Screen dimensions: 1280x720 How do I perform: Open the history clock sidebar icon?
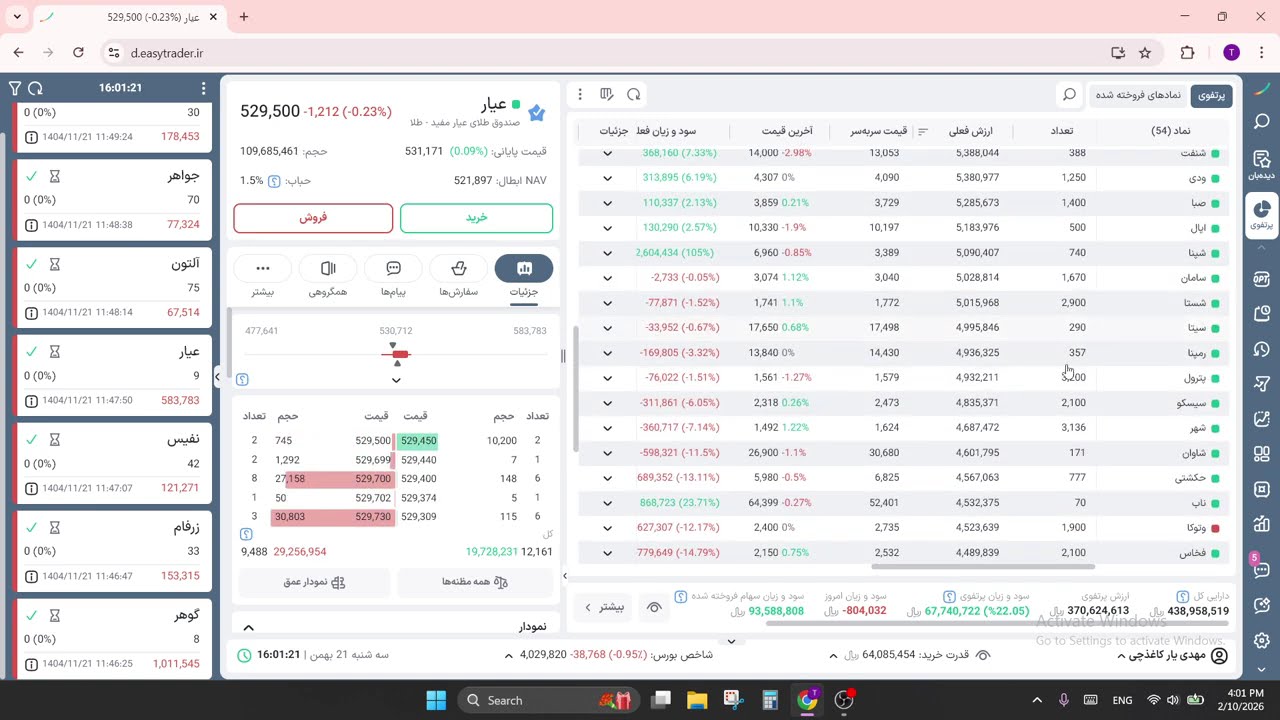tap(1262, 350)
